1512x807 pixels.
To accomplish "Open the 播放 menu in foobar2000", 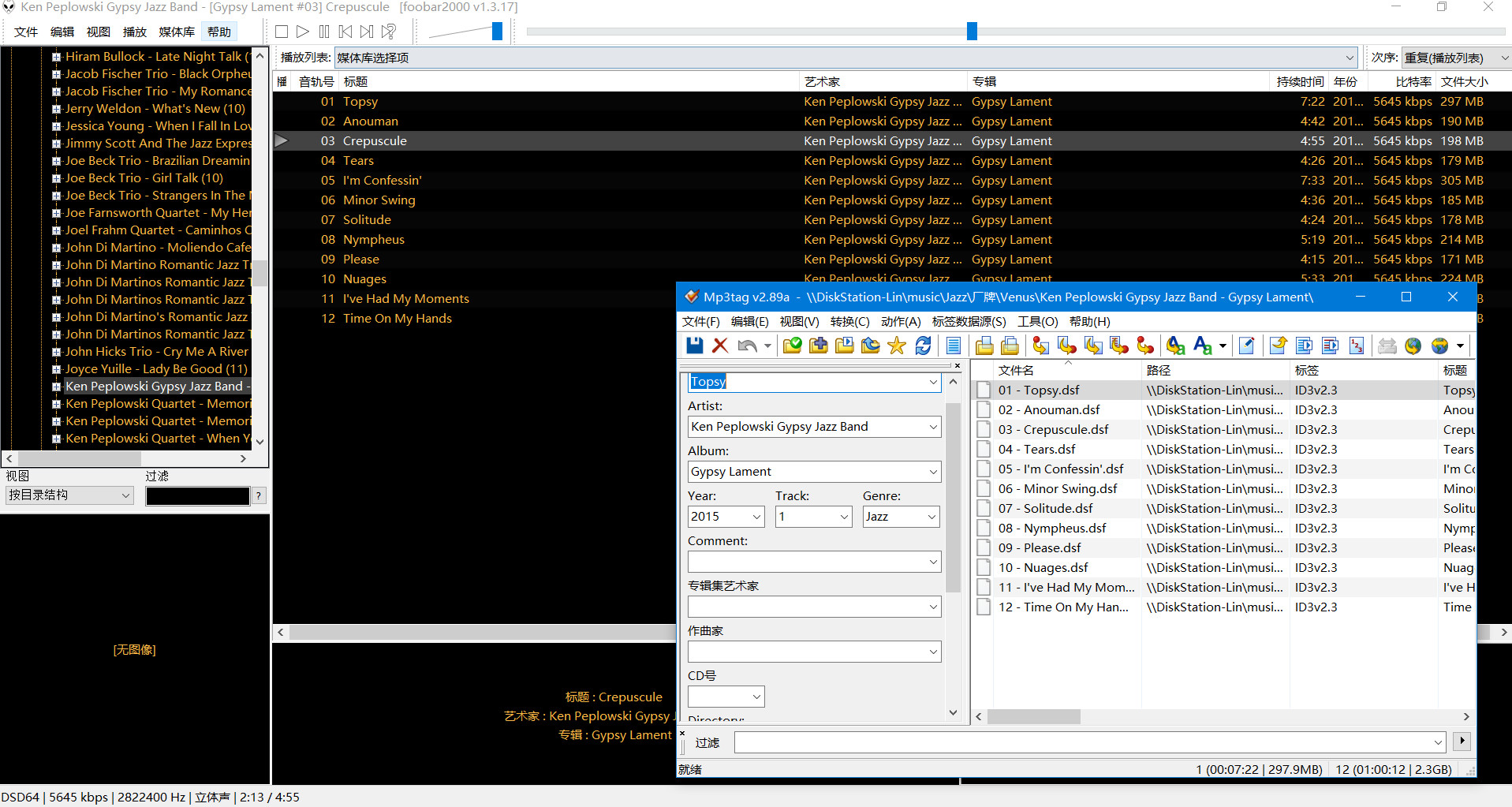I will tap(135, 32).
